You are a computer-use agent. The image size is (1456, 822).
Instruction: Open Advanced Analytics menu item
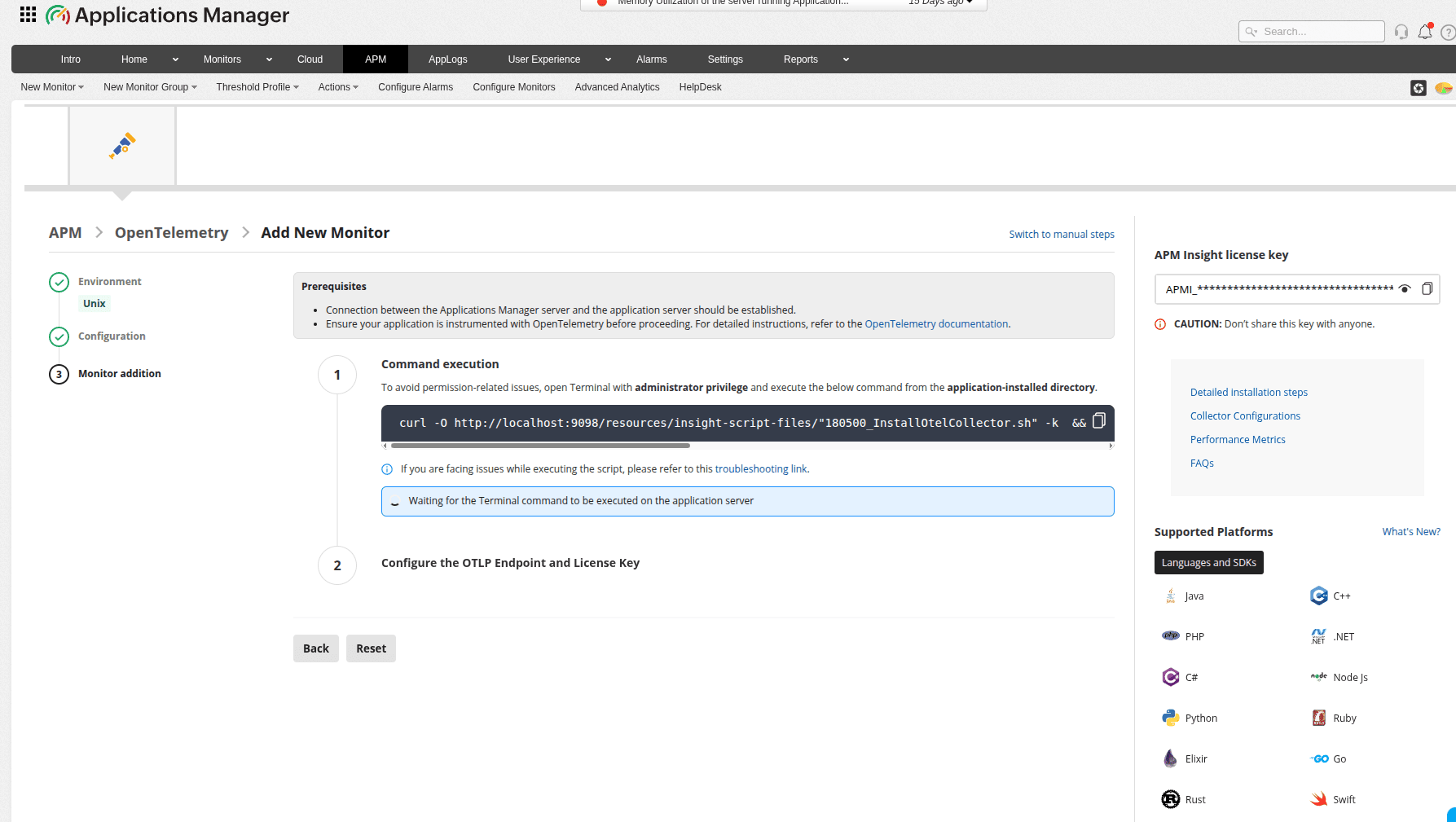[618, 87]
